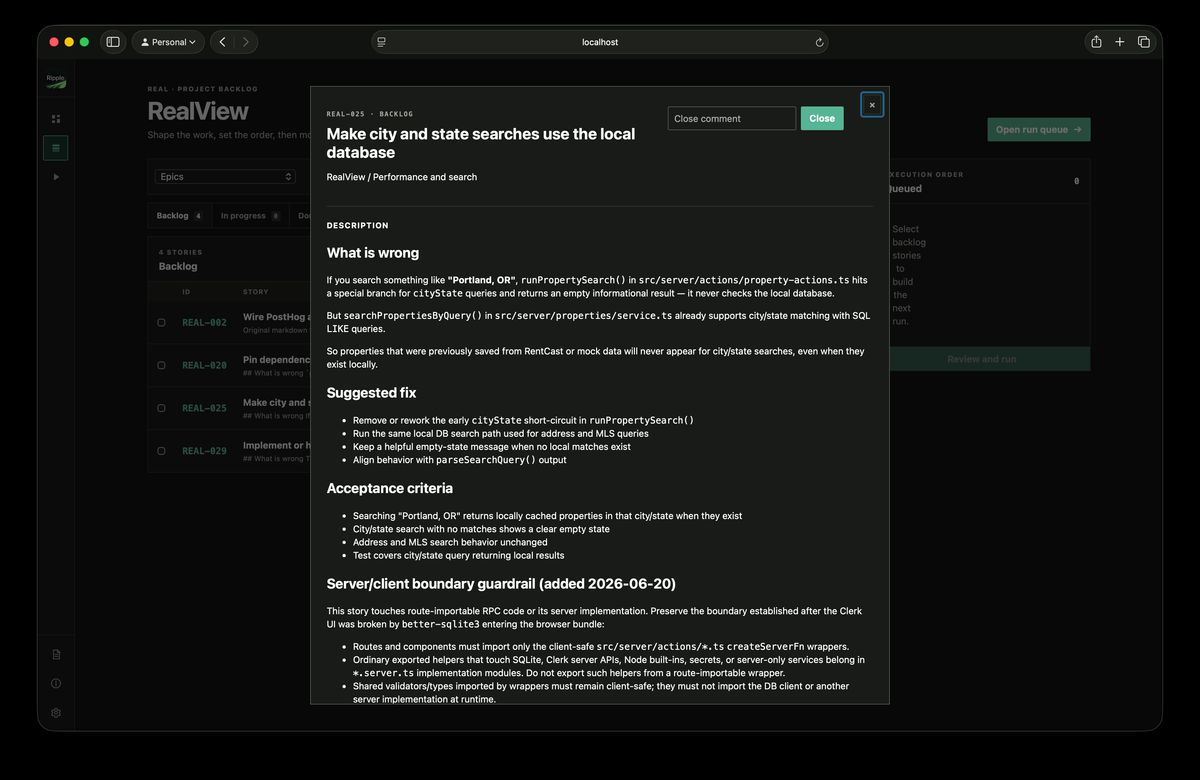Open the Ripple logo home icon
Image resolution: width=1200 pixels, height=780 pixels.
tap(56, 82)
